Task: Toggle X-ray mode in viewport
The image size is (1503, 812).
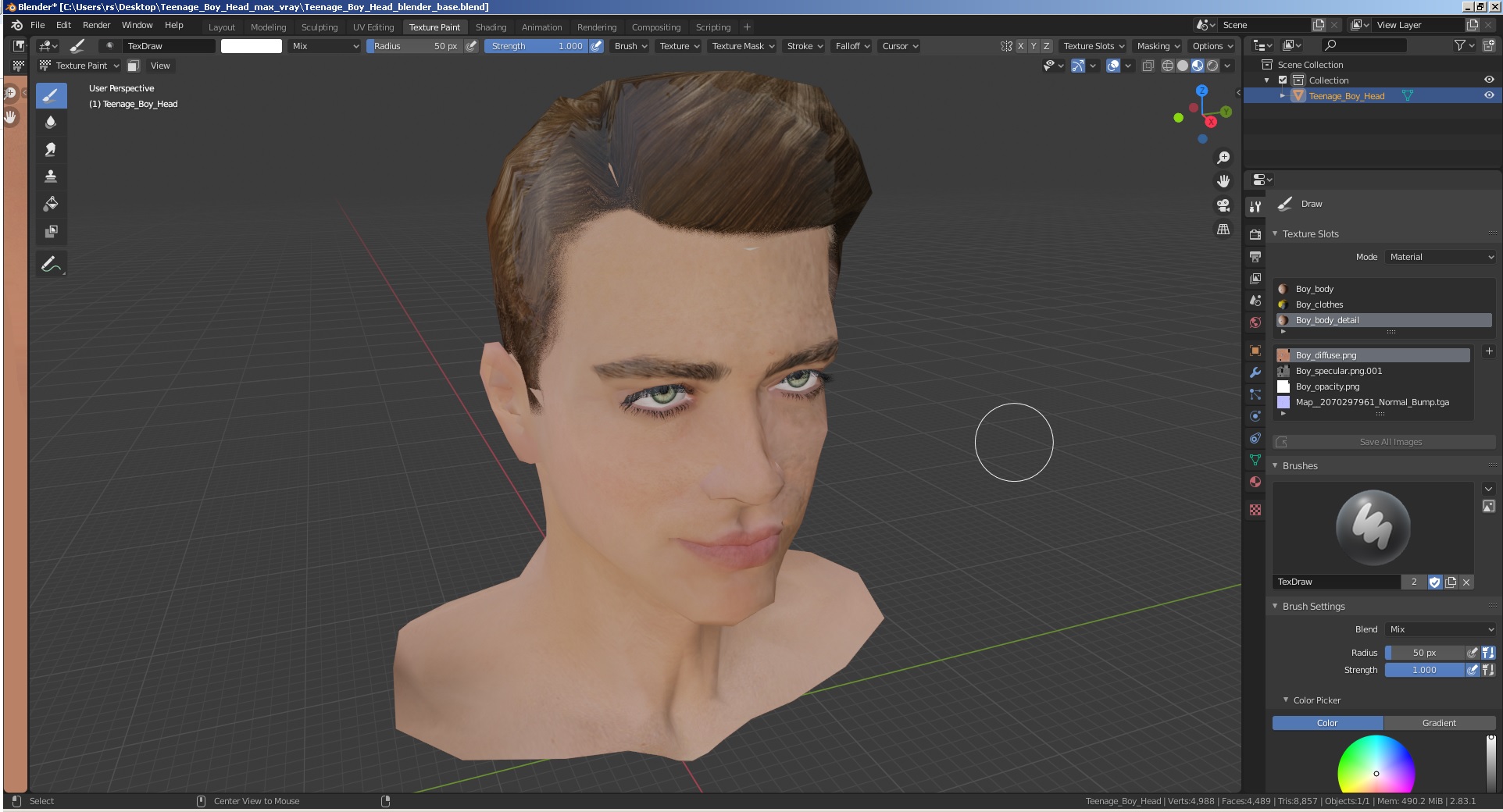Action: click(x=1148, y=66)
